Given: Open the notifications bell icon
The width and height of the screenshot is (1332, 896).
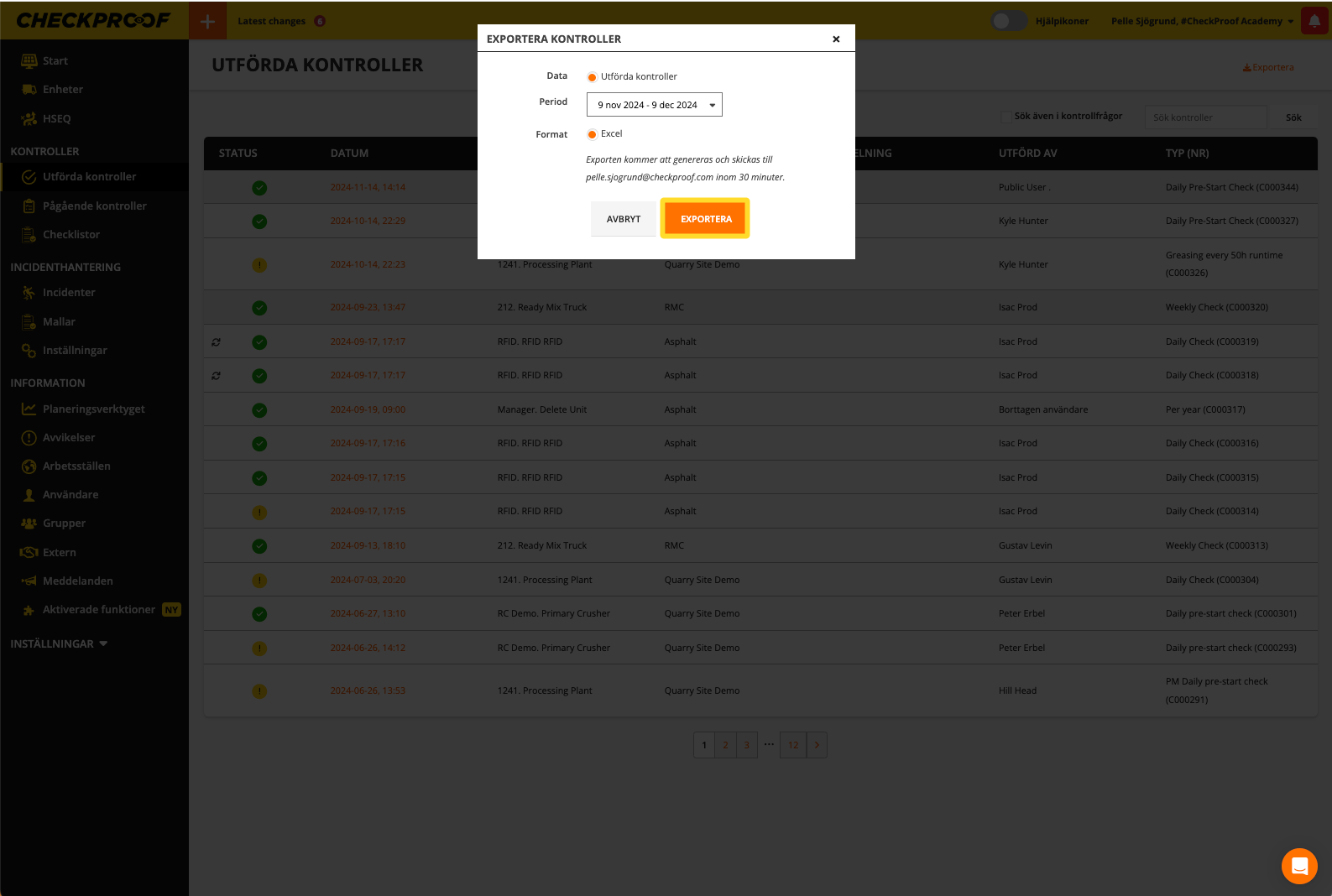Looking at the screenshot, I should [x=1314, y=21].
